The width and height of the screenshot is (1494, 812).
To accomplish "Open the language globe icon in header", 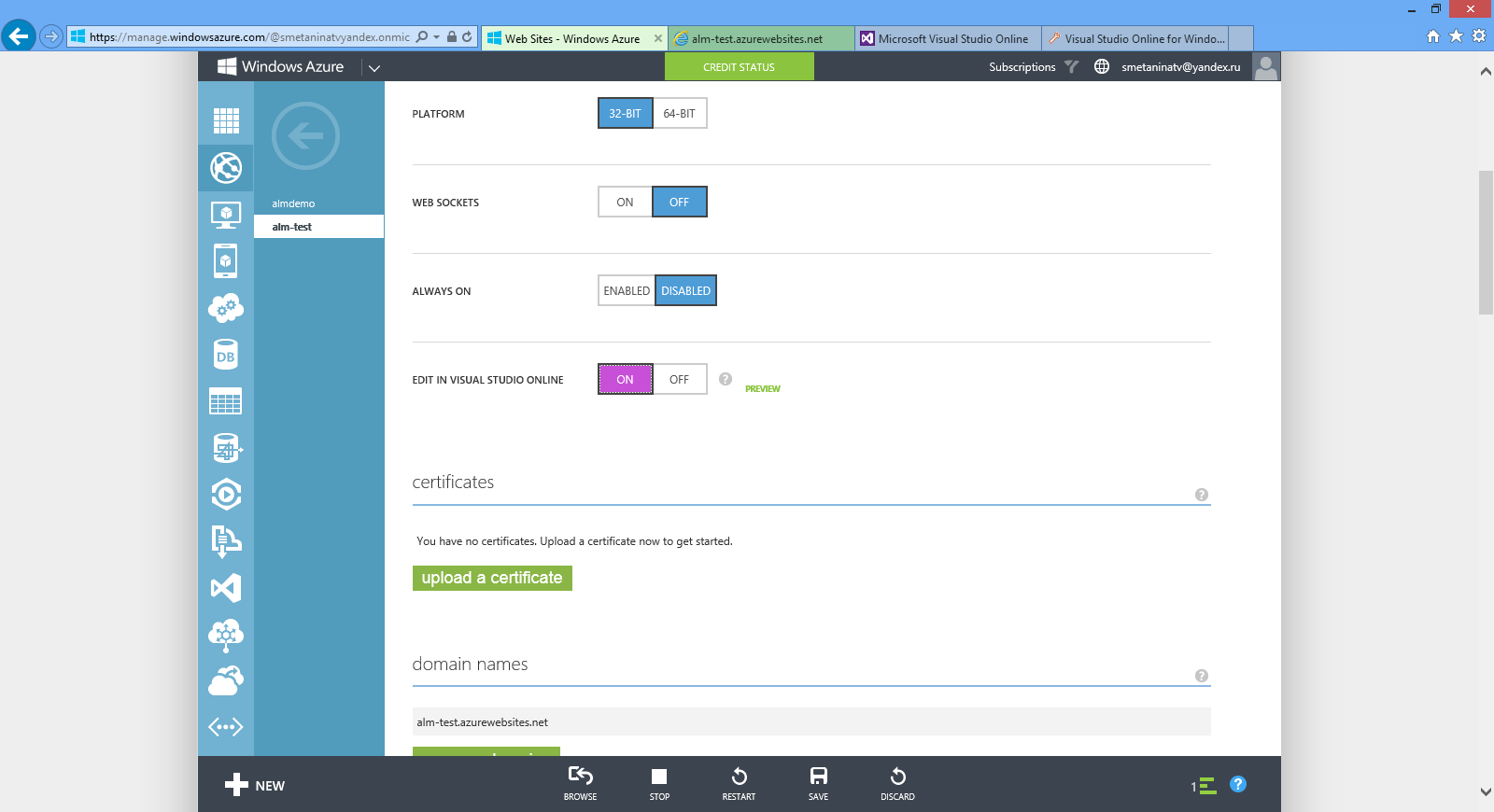I will [x=1102, y=66].
